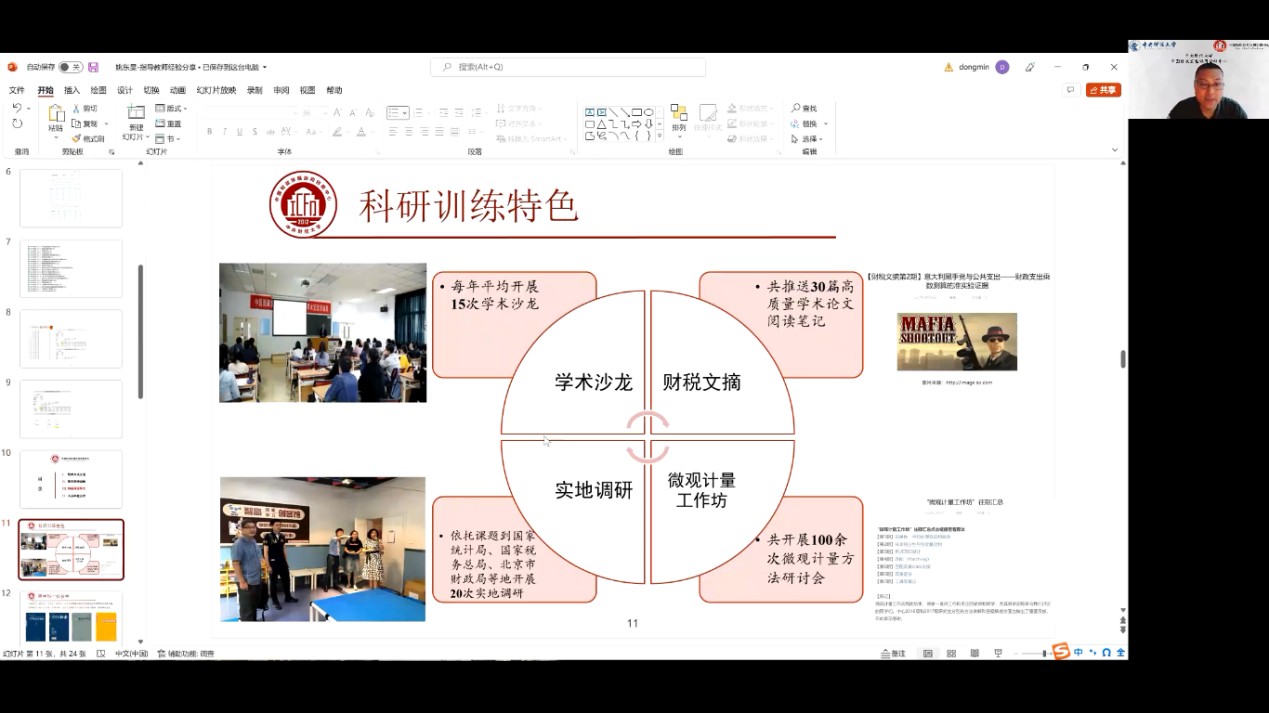Collapse the ribbon with the chevron
Viewport: 1269px width, 713px height.
[1115, 150]
